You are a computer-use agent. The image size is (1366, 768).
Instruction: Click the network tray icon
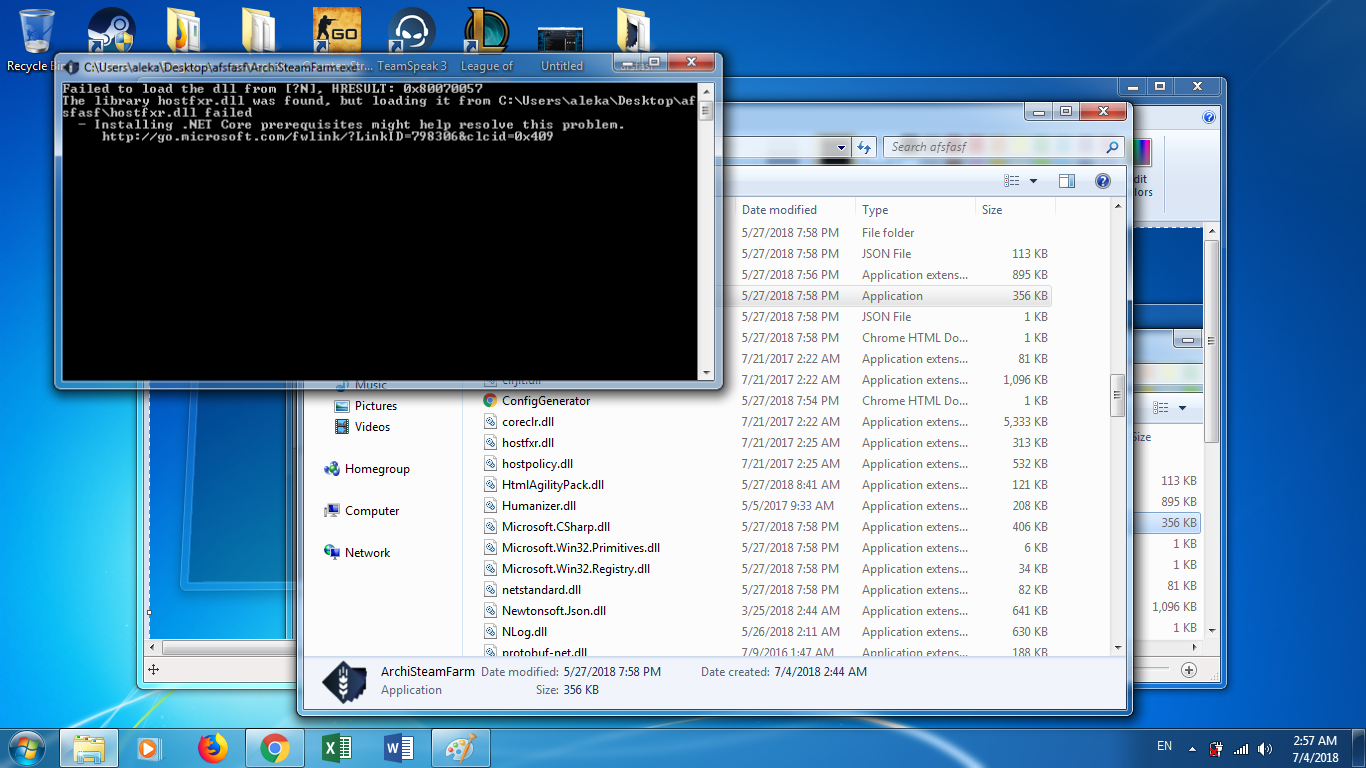1241,748
